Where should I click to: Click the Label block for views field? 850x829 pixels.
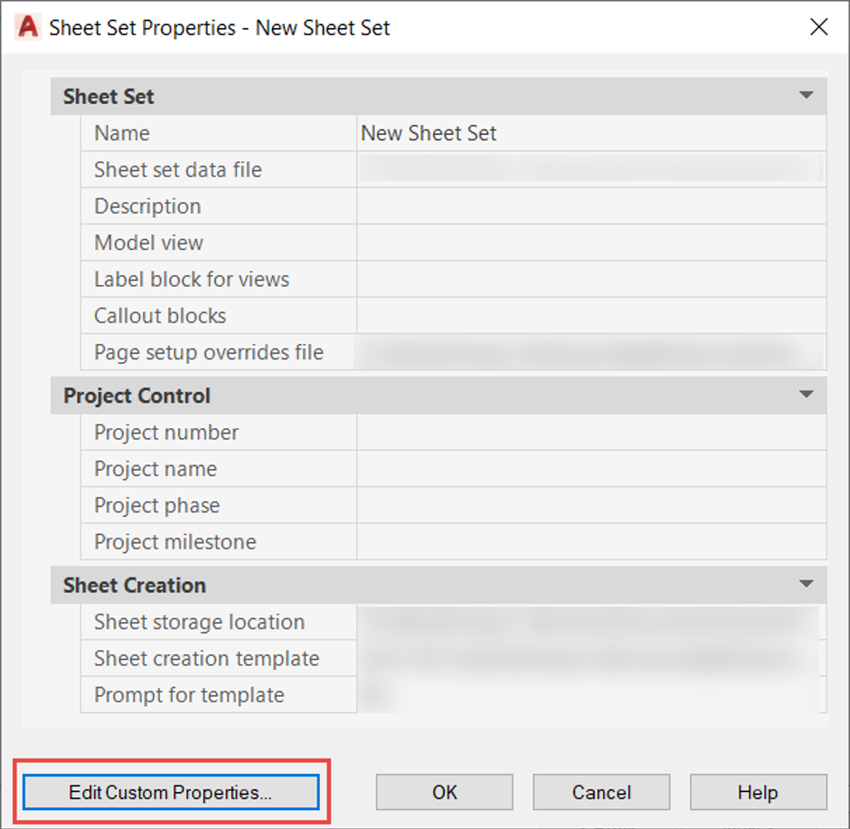click(590, 279)
